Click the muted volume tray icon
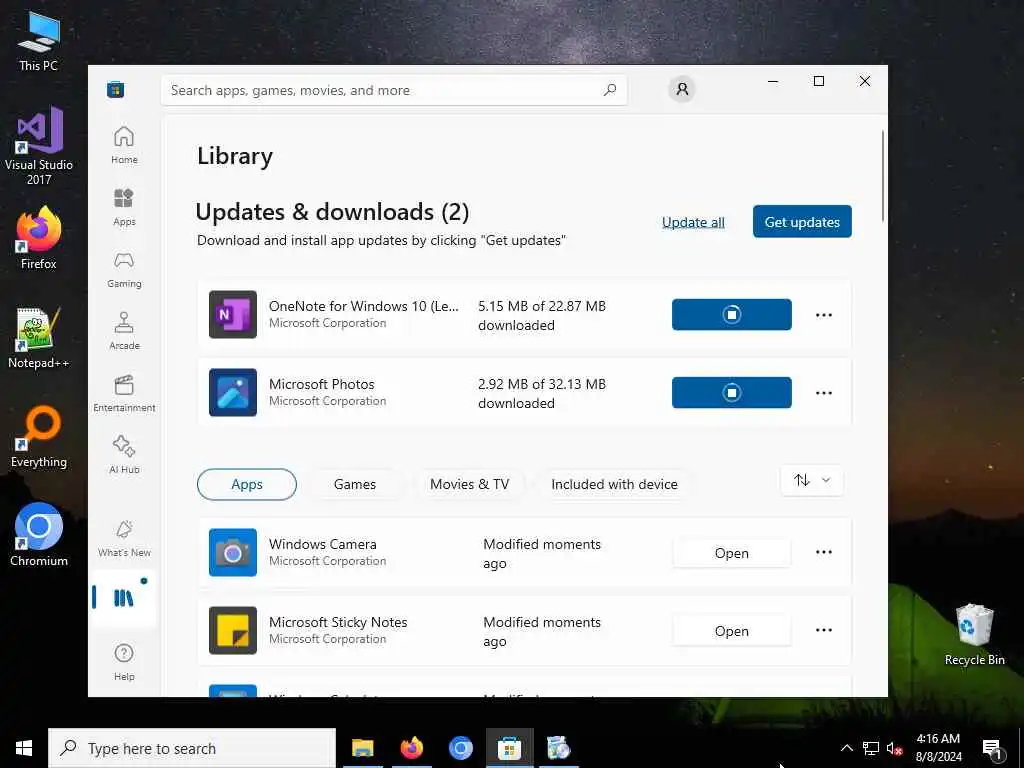1024x768 pixels. click(894, 748)
